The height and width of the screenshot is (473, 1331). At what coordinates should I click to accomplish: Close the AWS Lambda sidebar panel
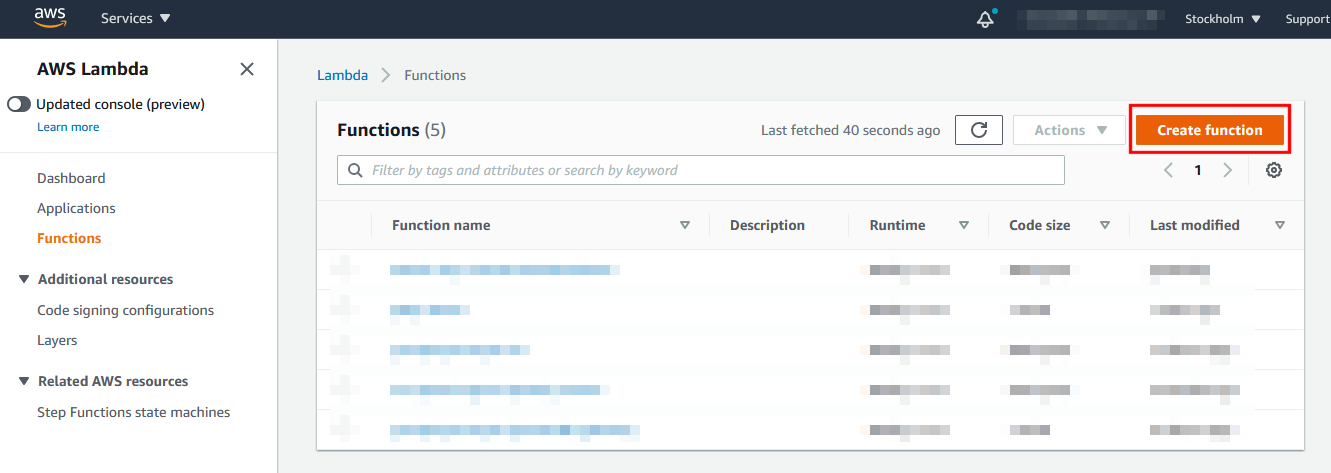pyautogui.click(x=247, y=69)
